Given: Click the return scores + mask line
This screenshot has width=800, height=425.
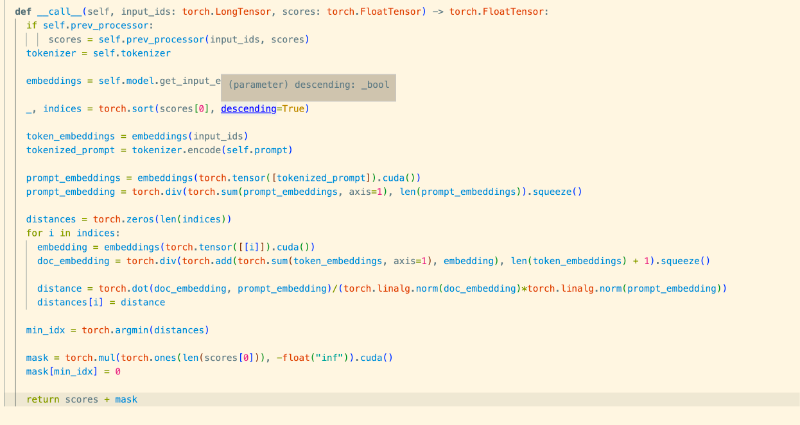Looking at the screenshot, I should tap(81, 399).
